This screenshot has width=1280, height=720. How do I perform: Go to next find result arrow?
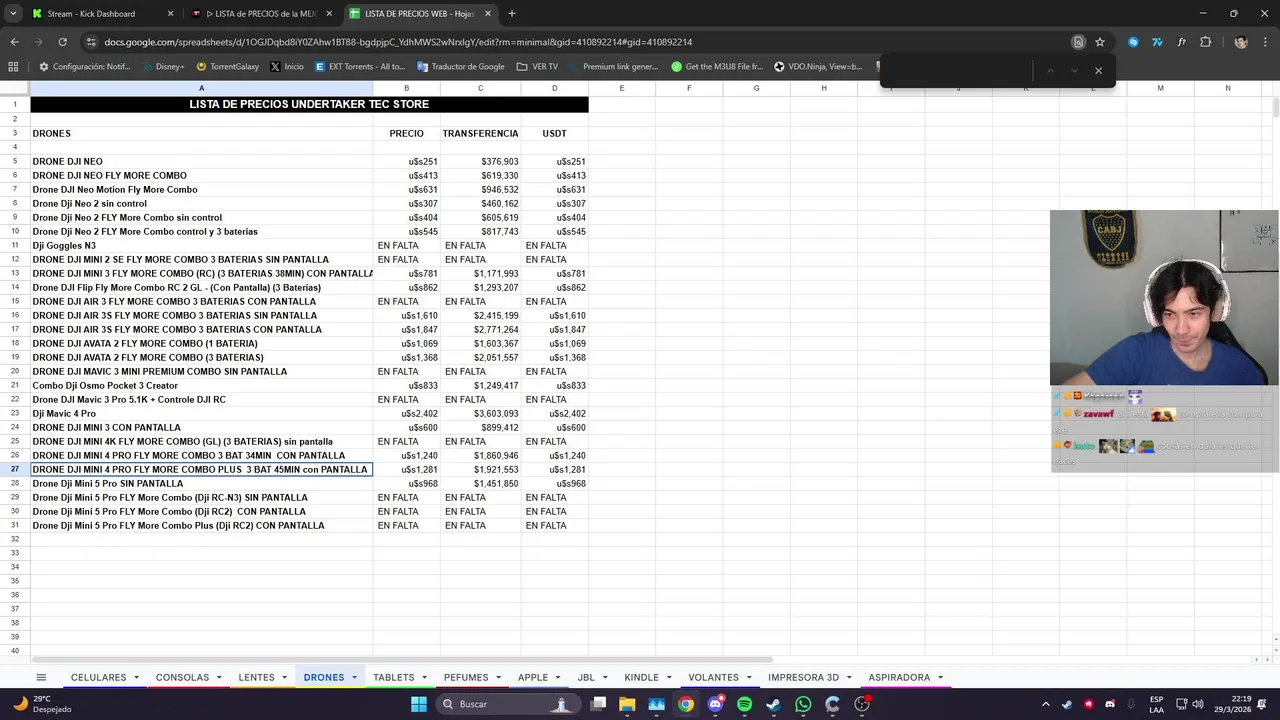(x=1074, y=70)
